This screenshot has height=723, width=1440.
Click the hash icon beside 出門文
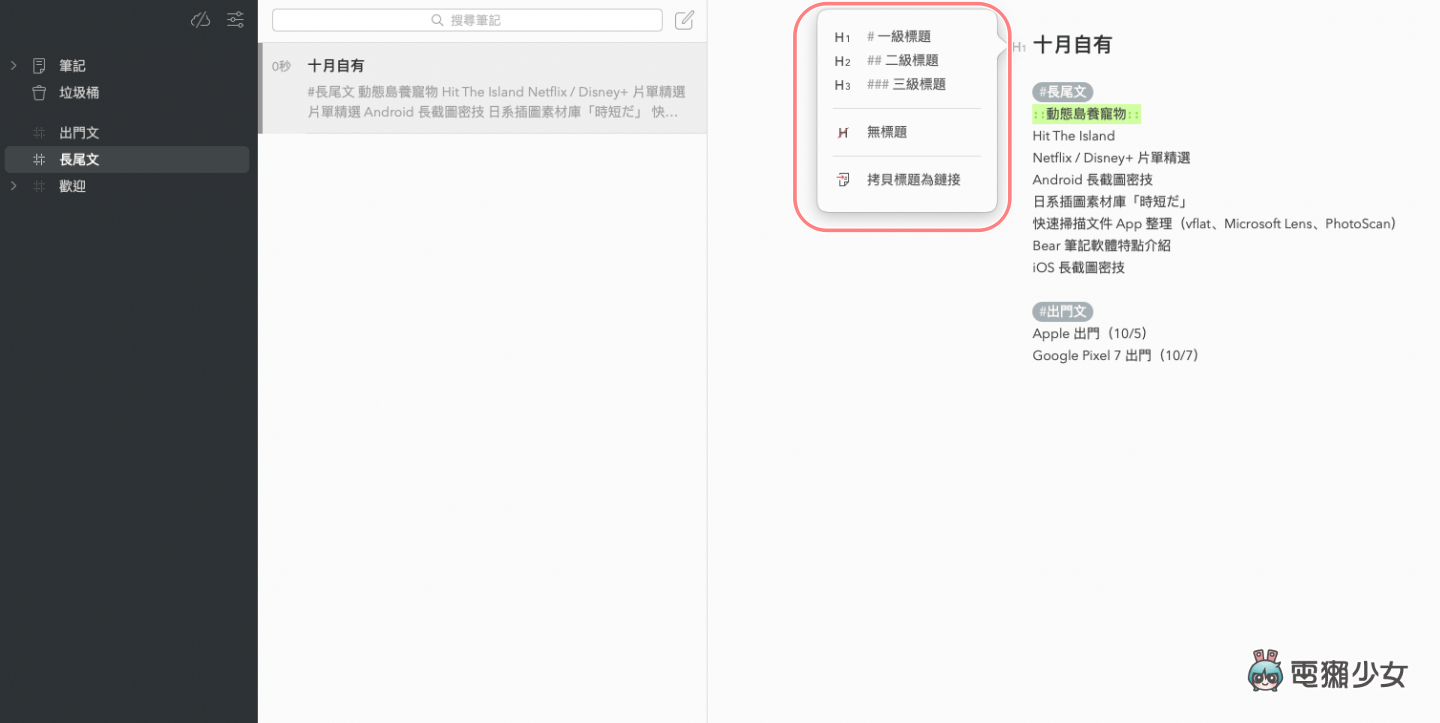pyautogui.click(x=39, y=133)
